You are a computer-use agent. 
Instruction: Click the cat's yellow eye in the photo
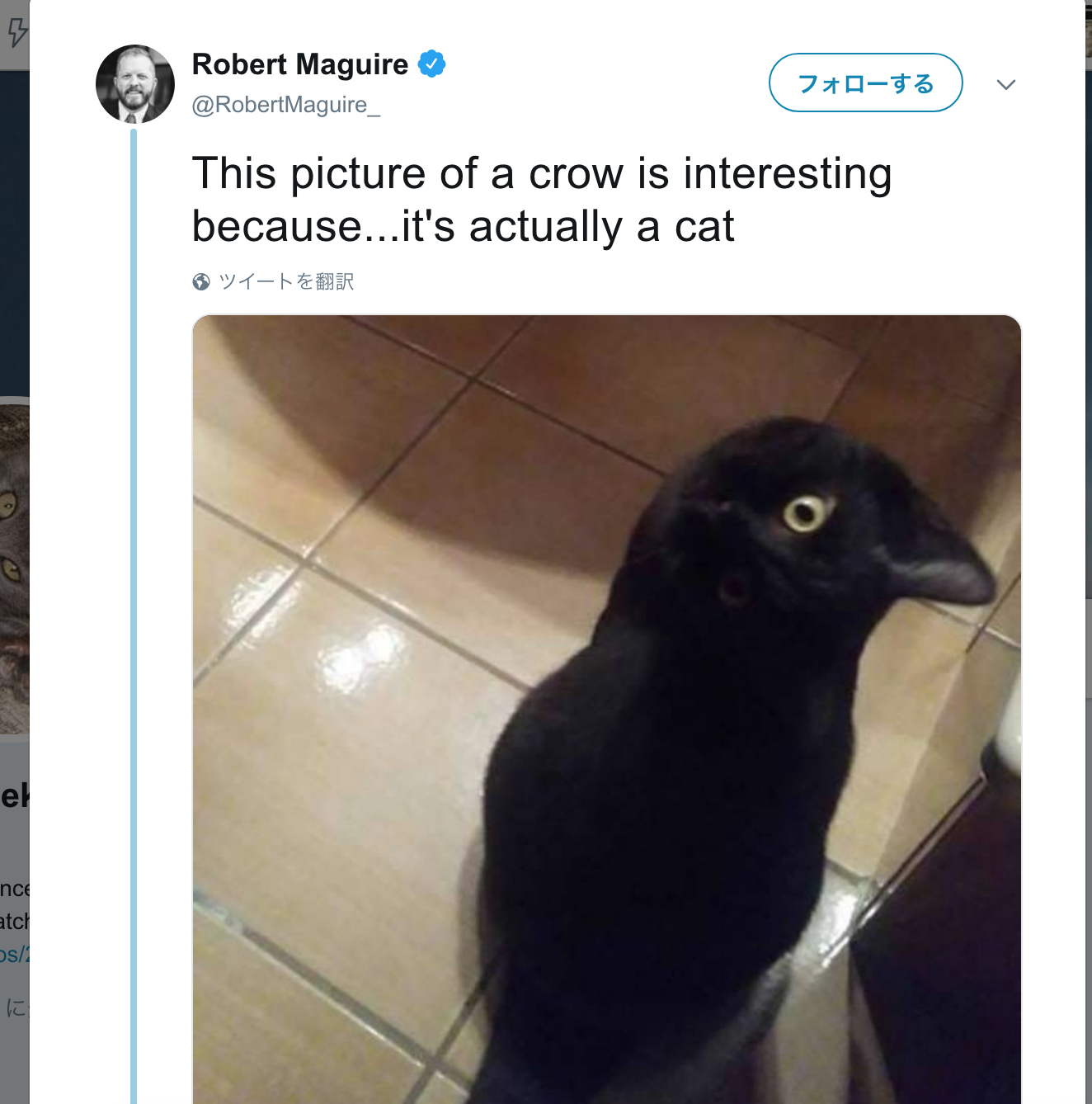tap(804, 513)
